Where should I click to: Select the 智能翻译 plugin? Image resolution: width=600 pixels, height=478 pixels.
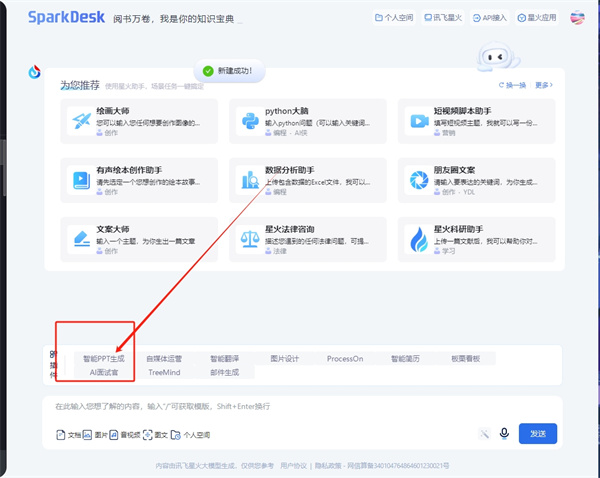[225, 359]
